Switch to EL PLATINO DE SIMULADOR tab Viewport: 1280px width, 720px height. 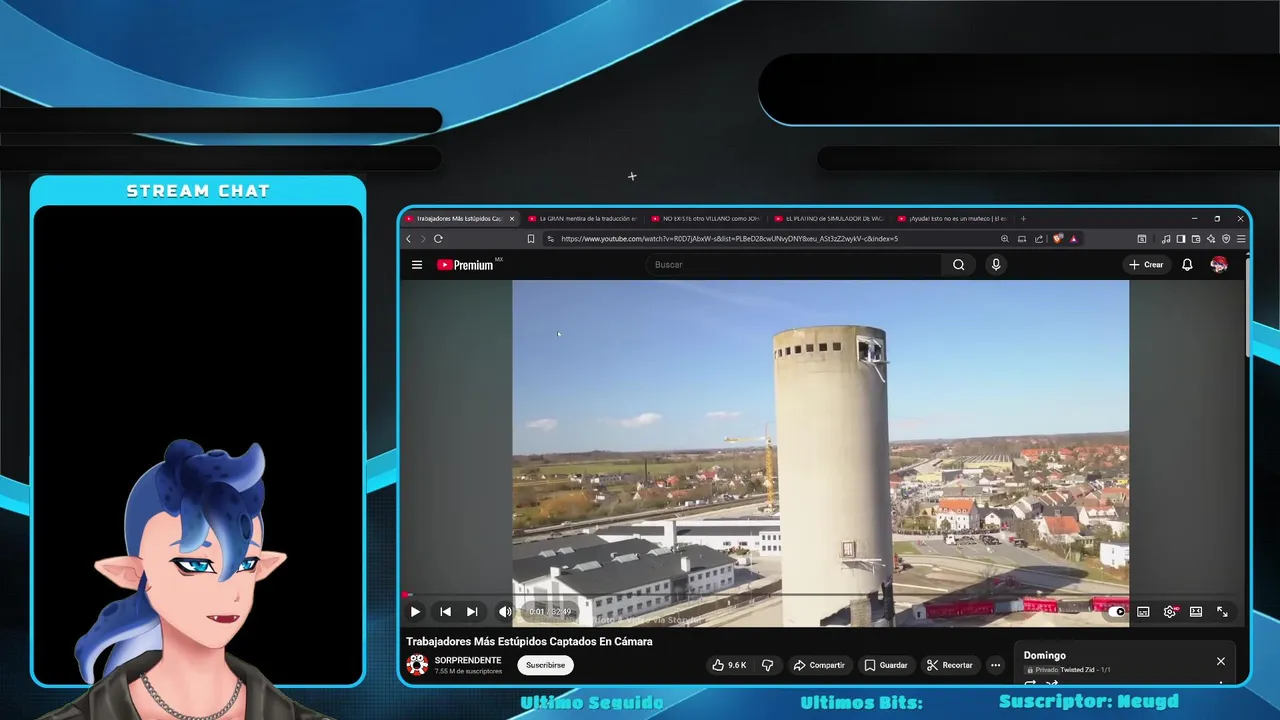[x=829, y=218]
